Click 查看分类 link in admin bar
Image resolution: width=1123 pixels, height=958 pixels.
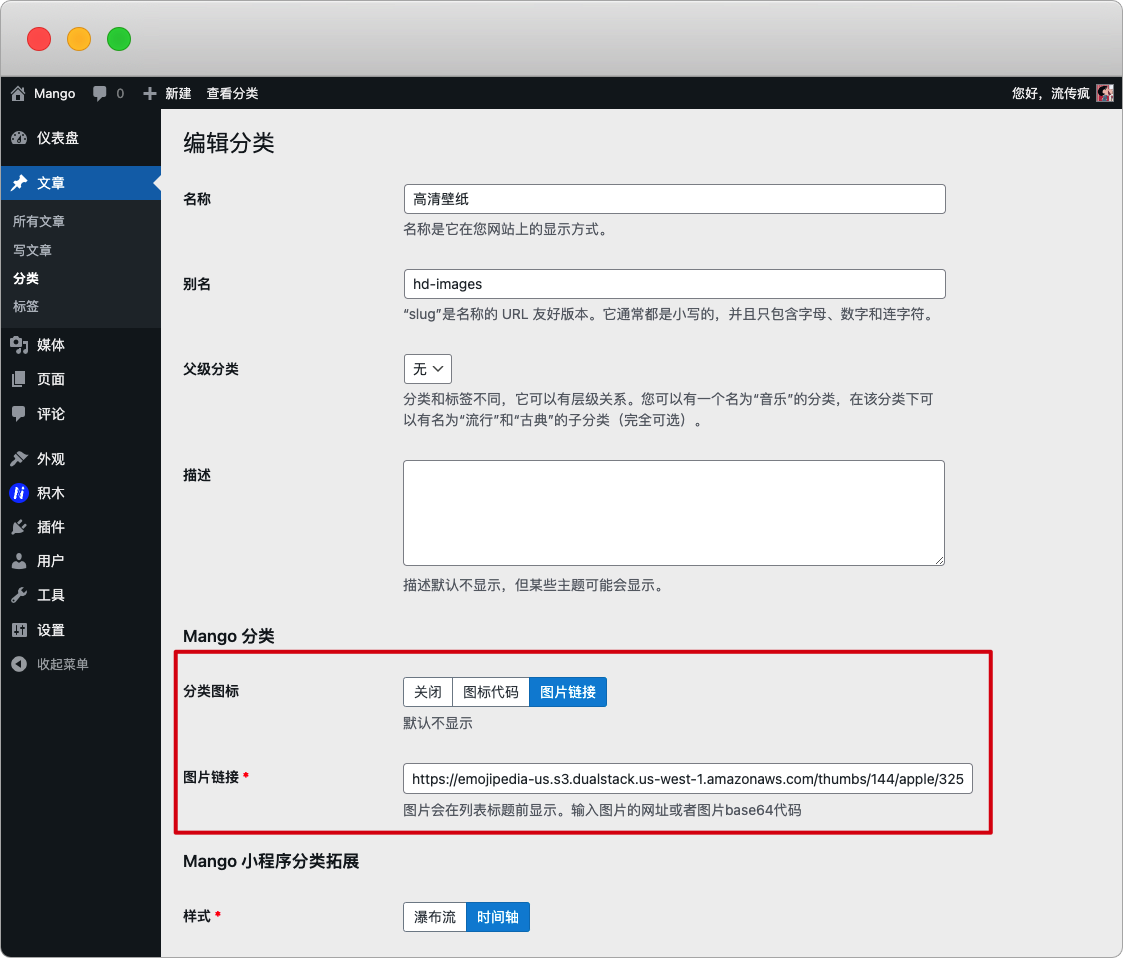tap(232, 94)
